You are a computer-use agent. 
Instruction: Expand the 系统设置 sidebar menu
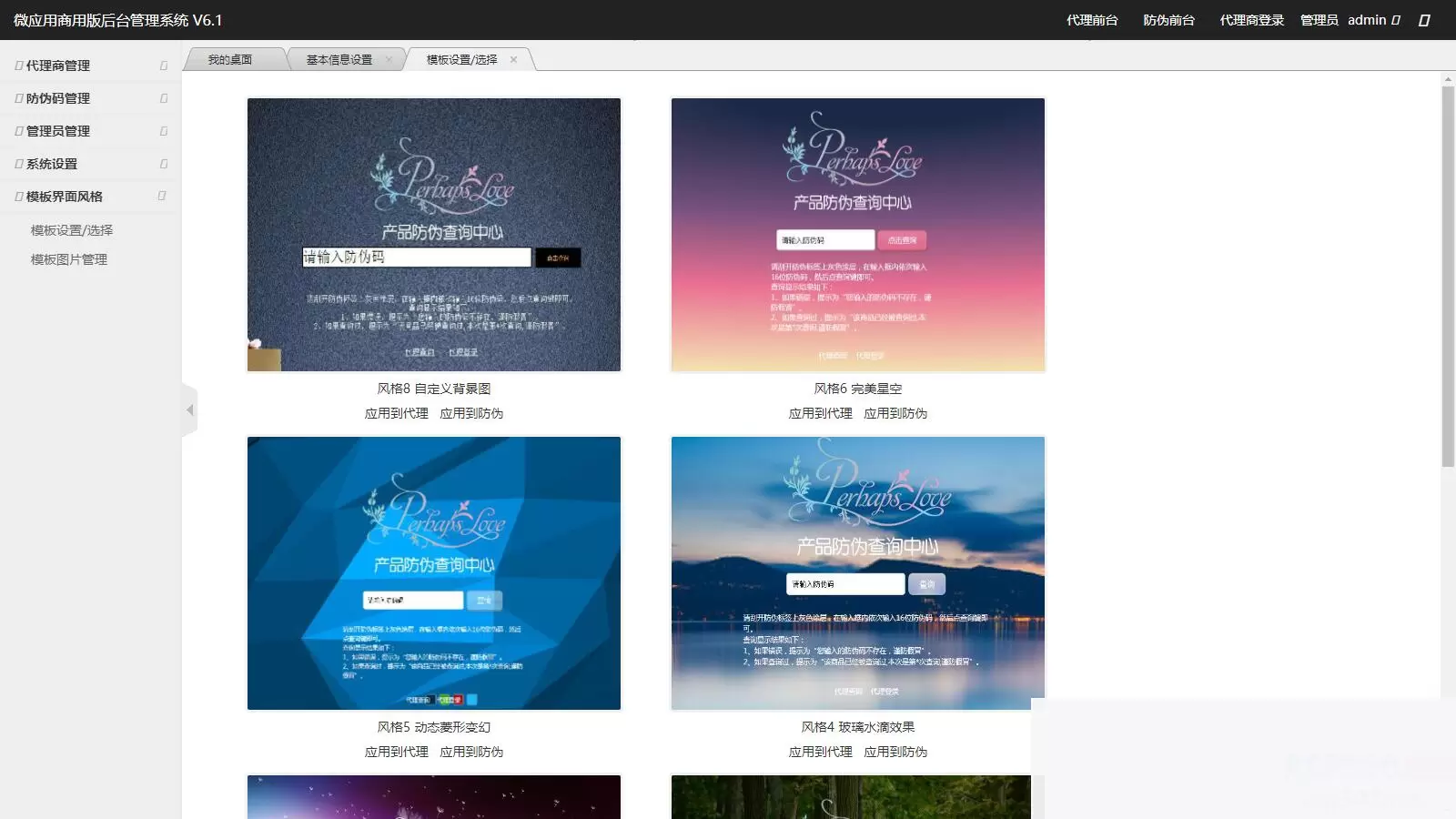[90, 164]
